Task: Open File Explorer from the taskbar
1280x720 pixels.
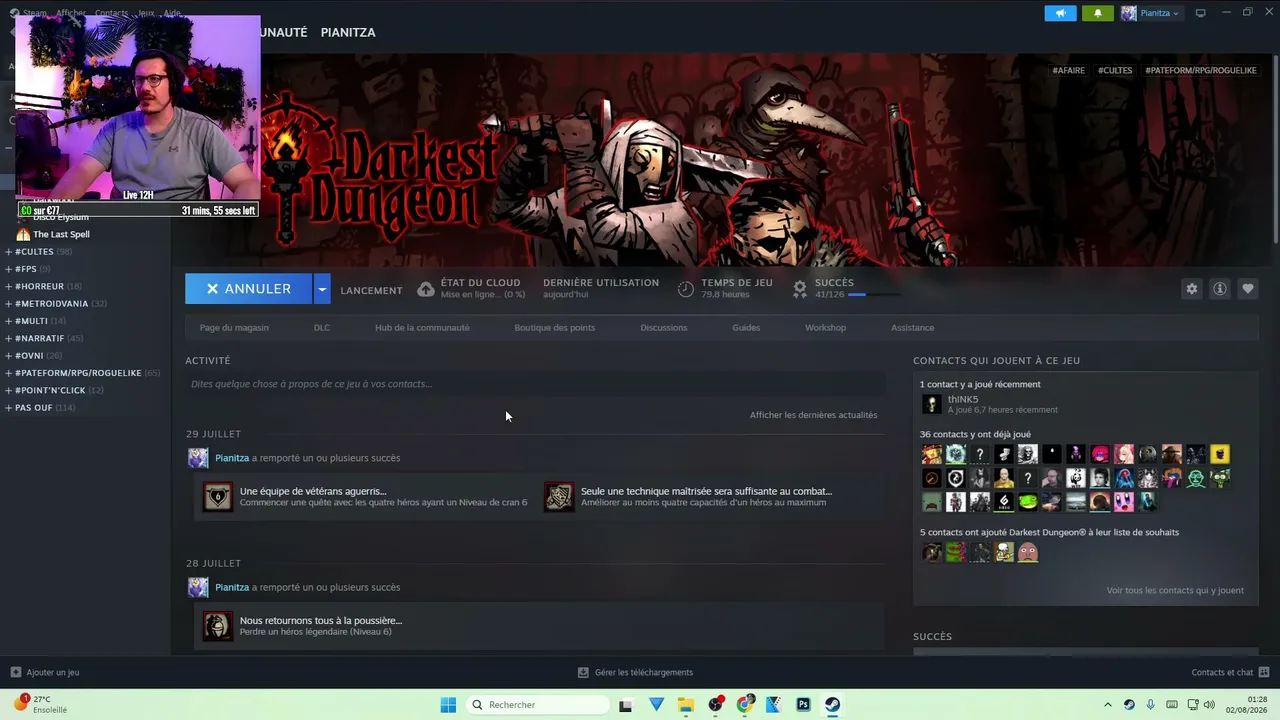Action: pos(686,705)
